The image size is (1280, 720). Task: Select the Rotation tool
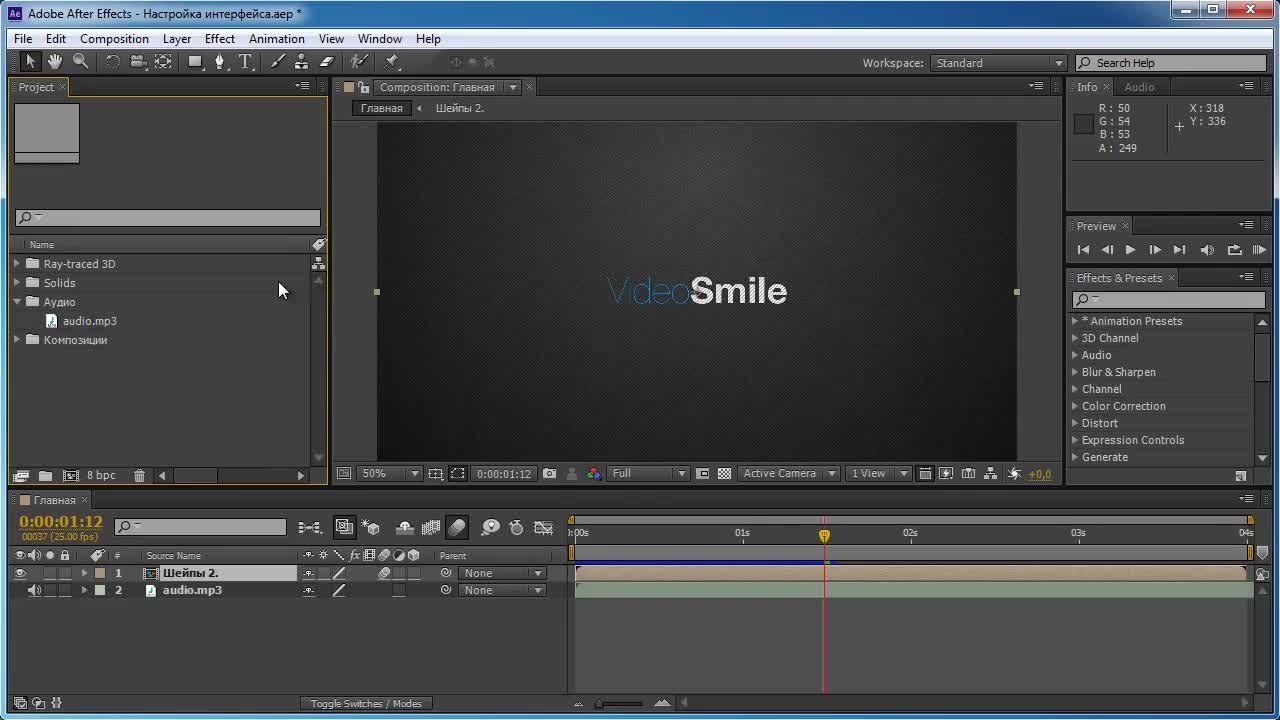click(112, 62)
